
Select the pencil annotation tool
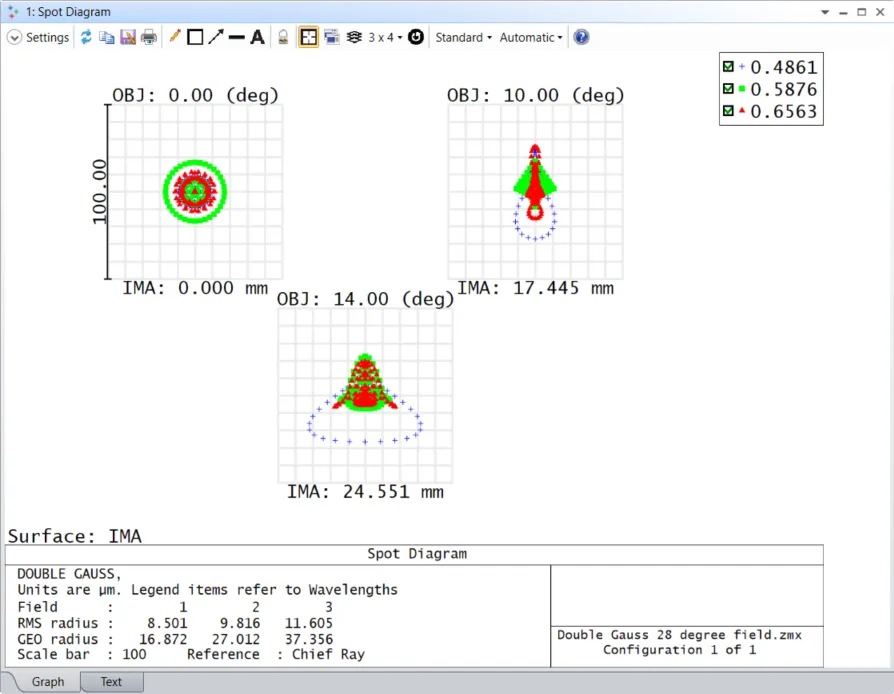175,37
